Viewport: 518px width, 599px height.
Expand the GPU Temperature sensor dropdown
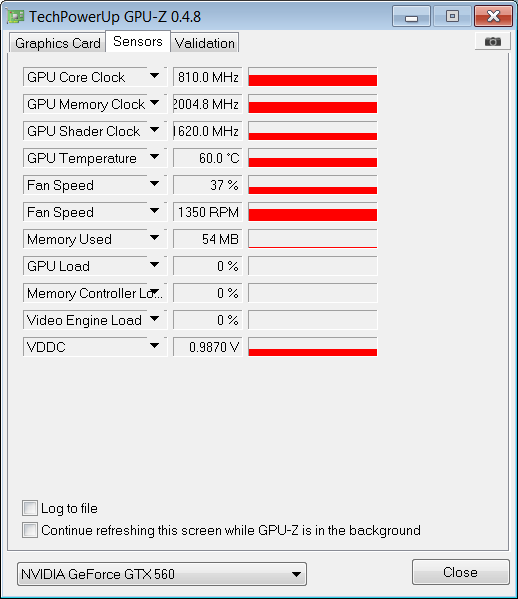coord(154,157)
